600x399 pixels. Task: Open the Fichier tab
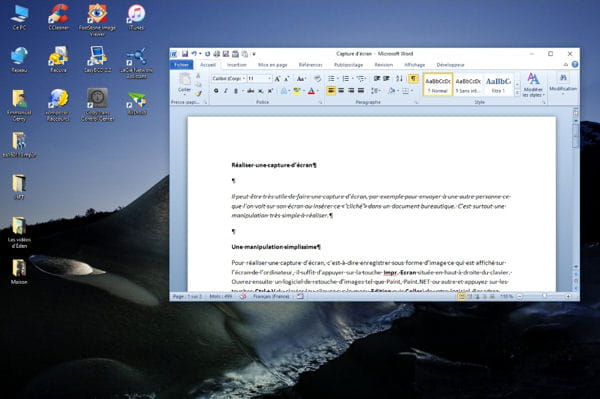click(x=181, y=65)
